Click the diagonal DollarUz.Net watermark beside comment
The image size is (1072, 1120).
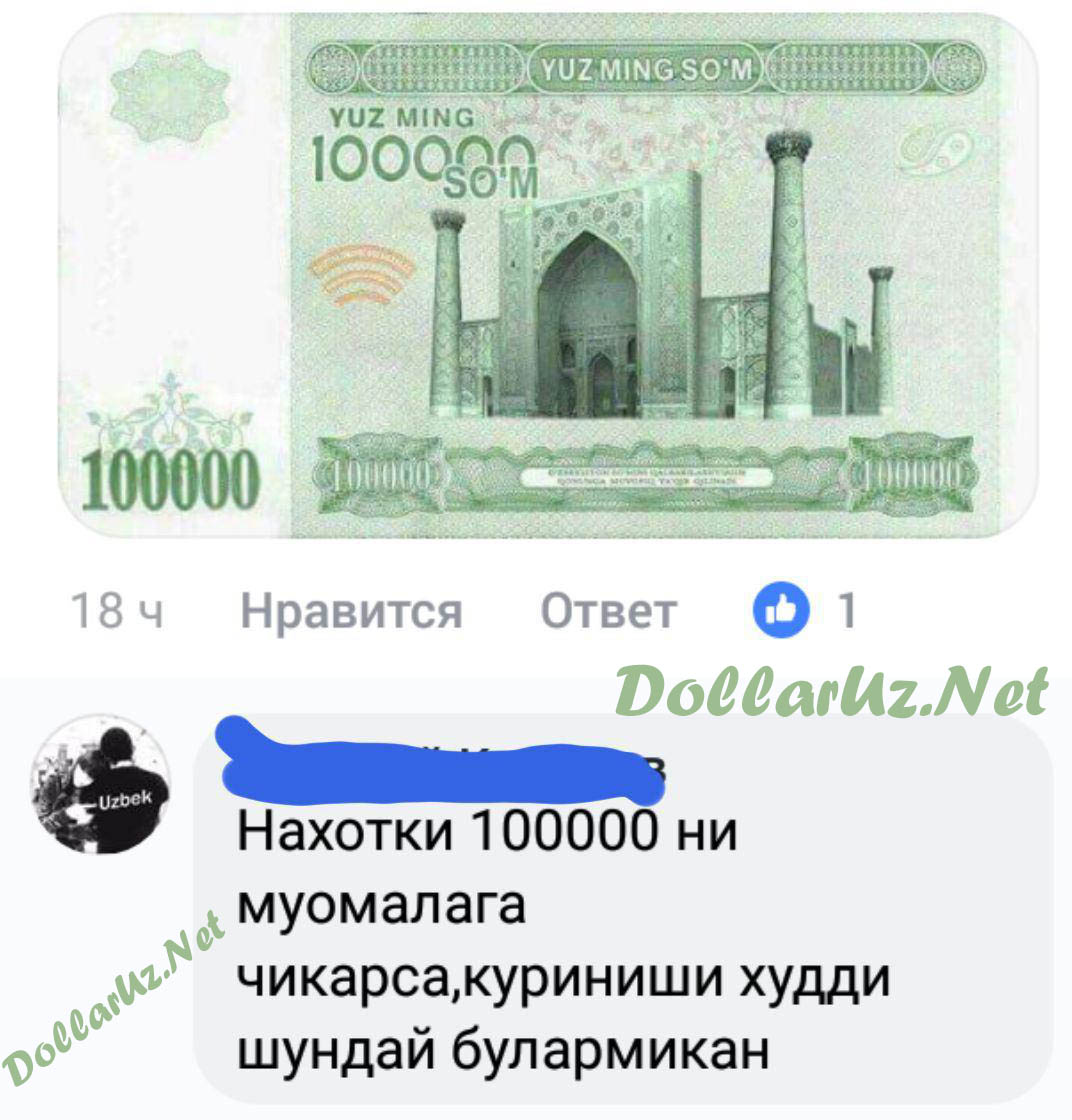click(x=113, y=1000)
